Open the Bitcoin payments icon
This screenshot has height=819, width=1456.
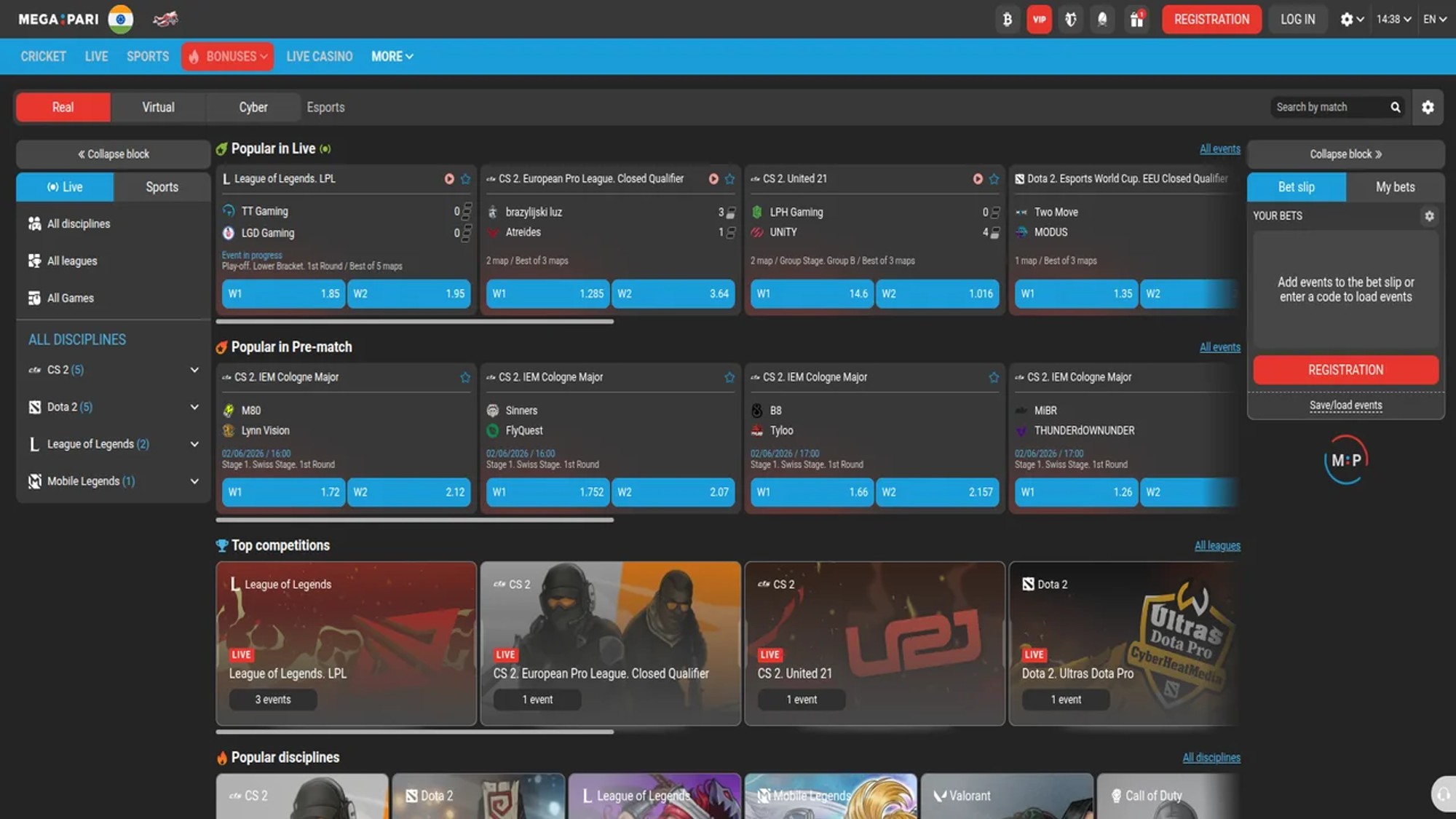point(1008,20)
